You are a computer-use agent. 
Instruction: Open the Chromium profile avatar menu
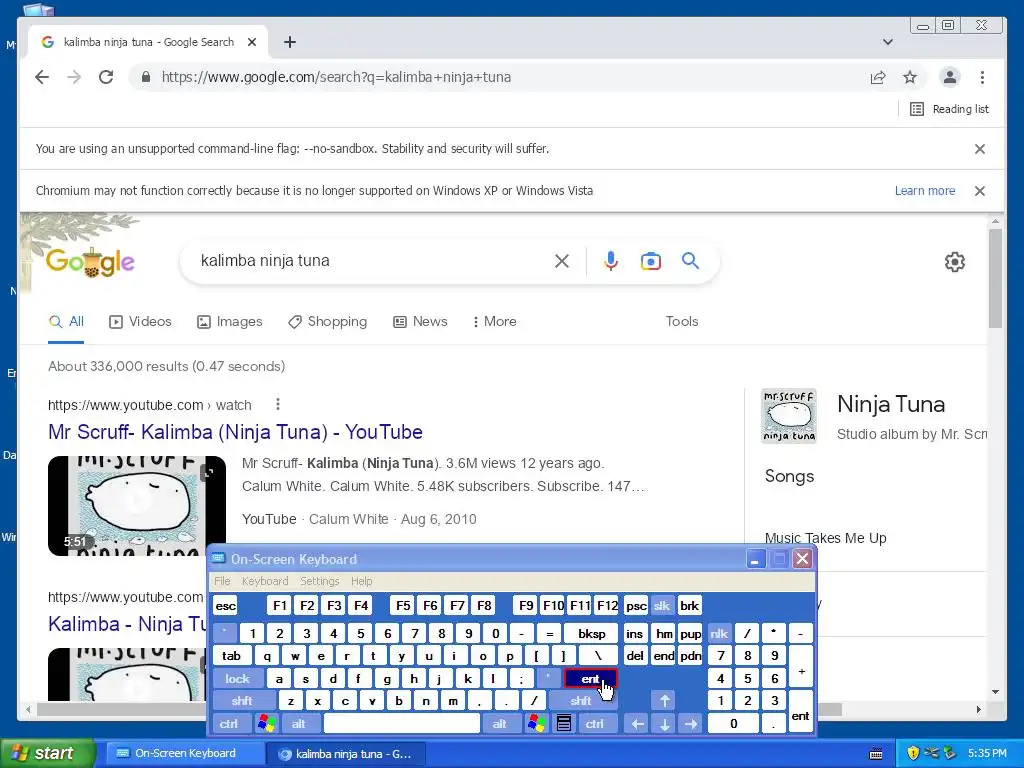(x=950, y=77)
